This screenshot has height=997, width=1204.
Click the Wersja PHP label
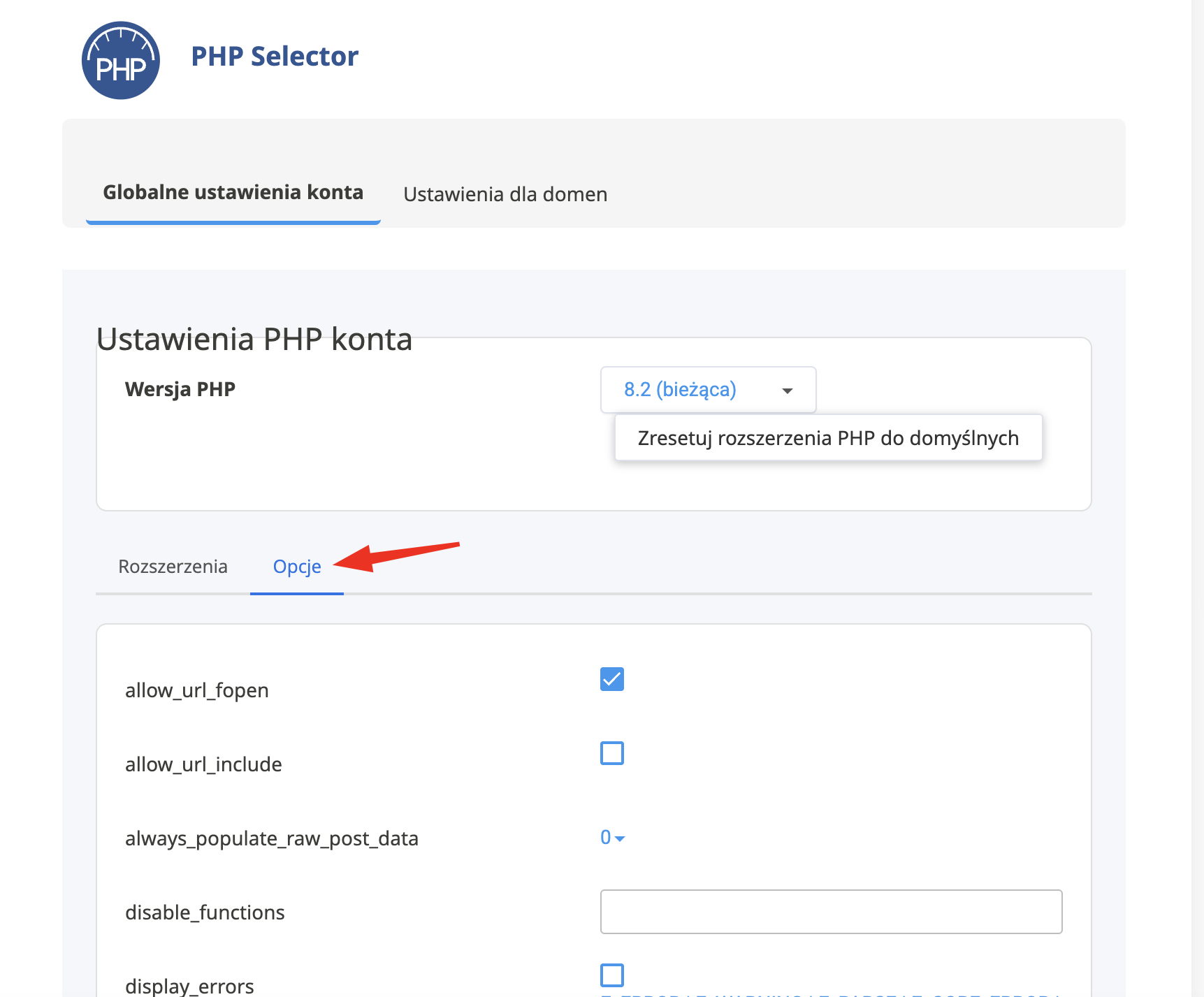[180, 389]
